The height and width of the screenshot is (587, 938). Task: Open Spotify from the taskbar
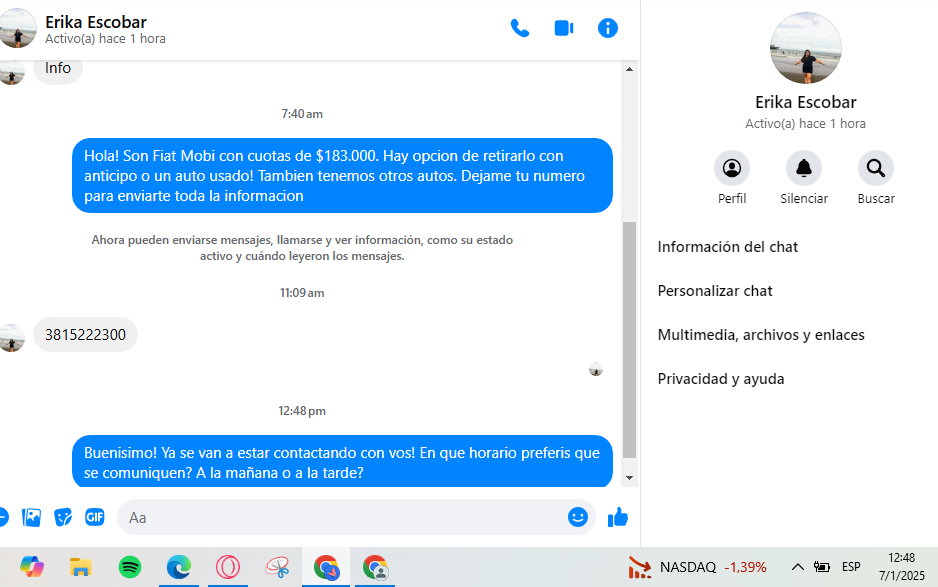(x=130, y=567)
